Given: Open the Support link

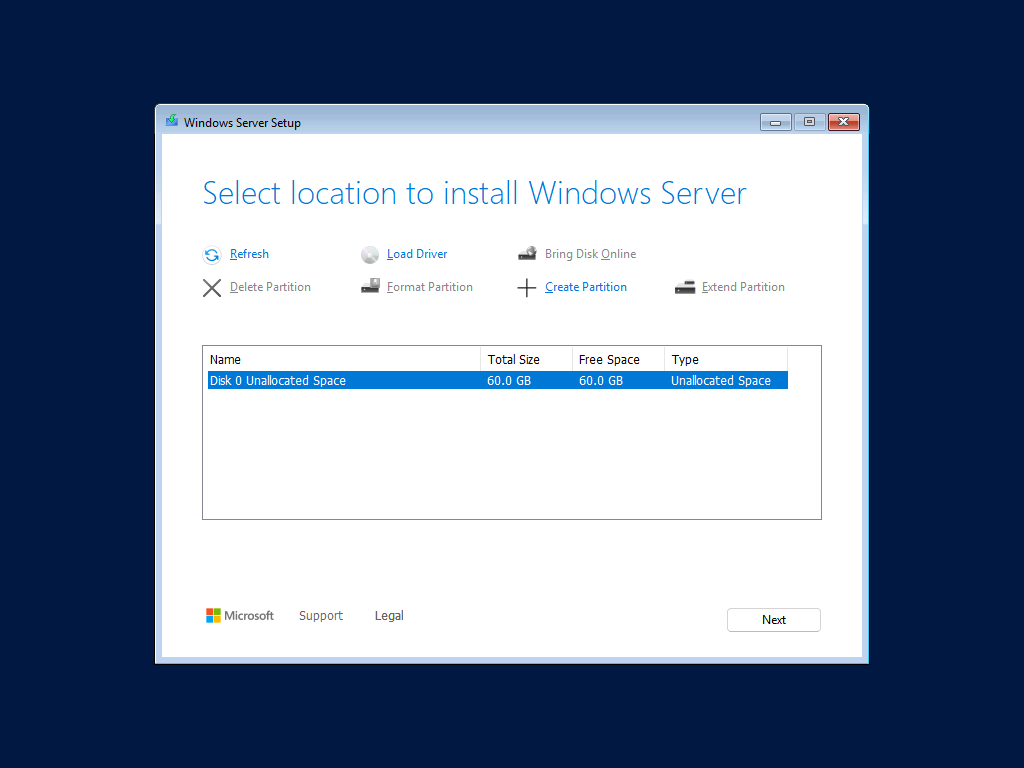Looking at the screenshot, I should [x=321, y=615].
